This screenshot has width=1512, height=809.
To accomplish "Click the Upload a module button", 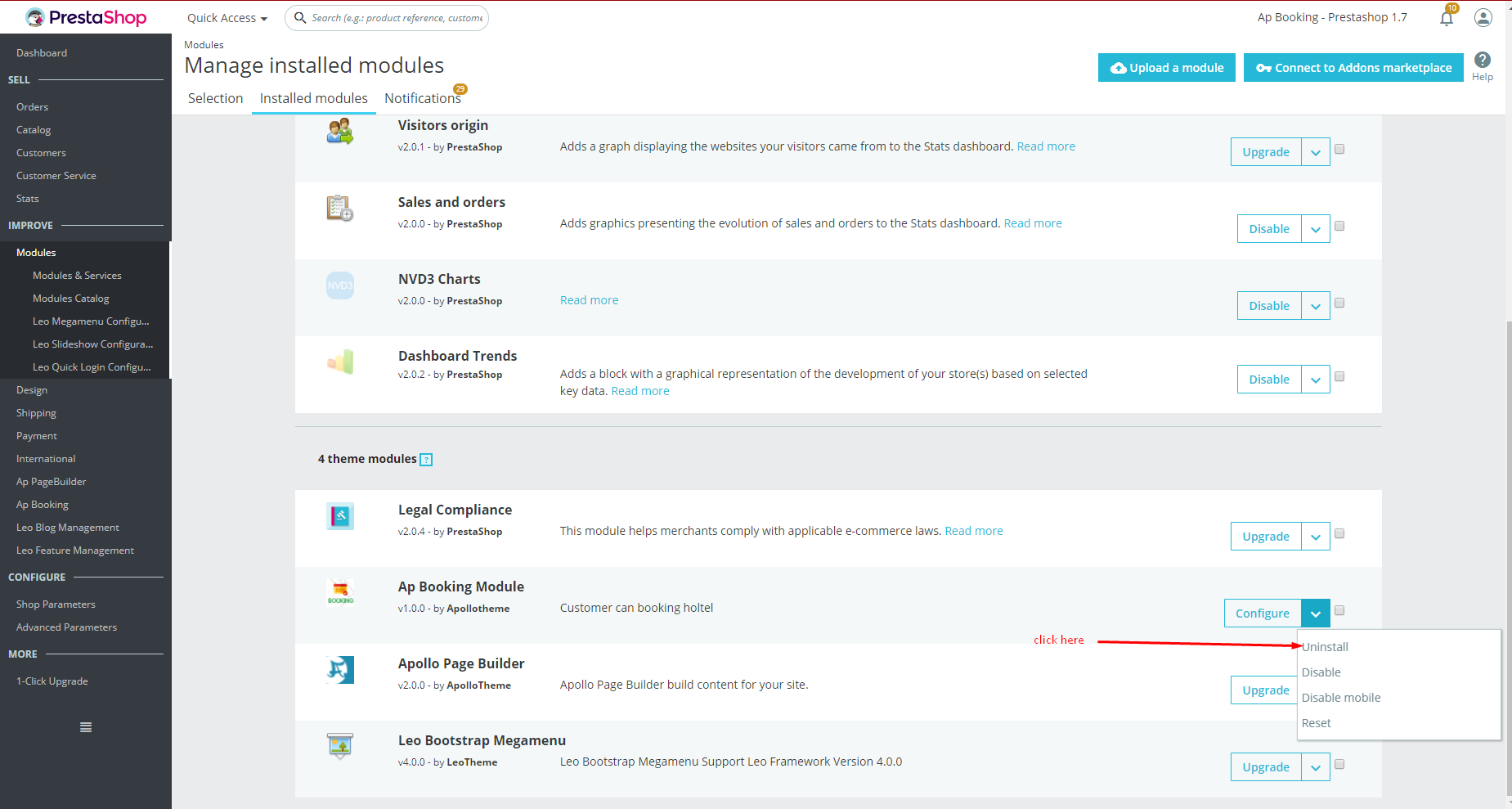I will tap(1167, 68).
